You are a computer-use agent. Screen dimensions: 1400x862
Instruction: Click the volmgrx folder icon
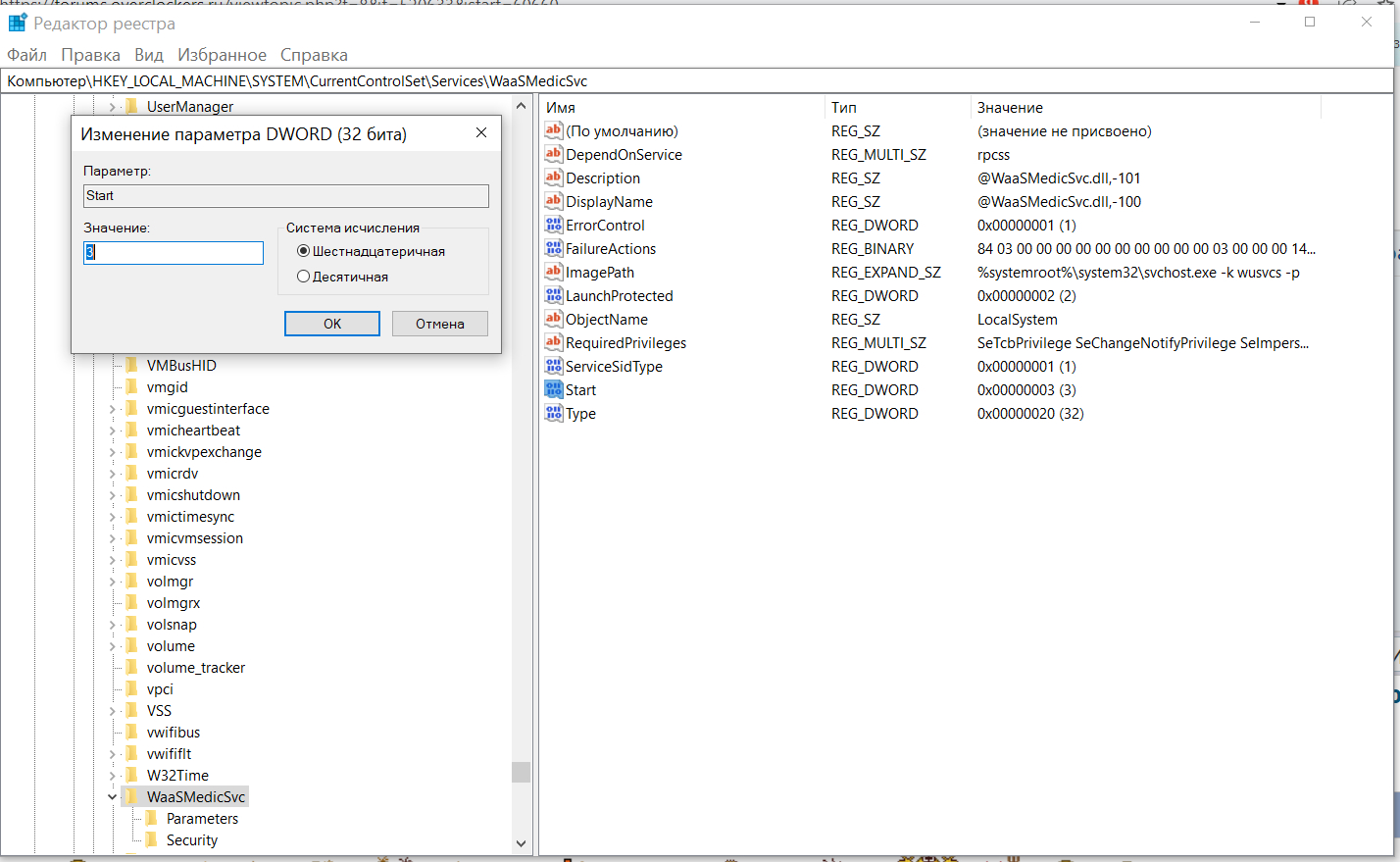pyautogui.click(x=131, y=602)
